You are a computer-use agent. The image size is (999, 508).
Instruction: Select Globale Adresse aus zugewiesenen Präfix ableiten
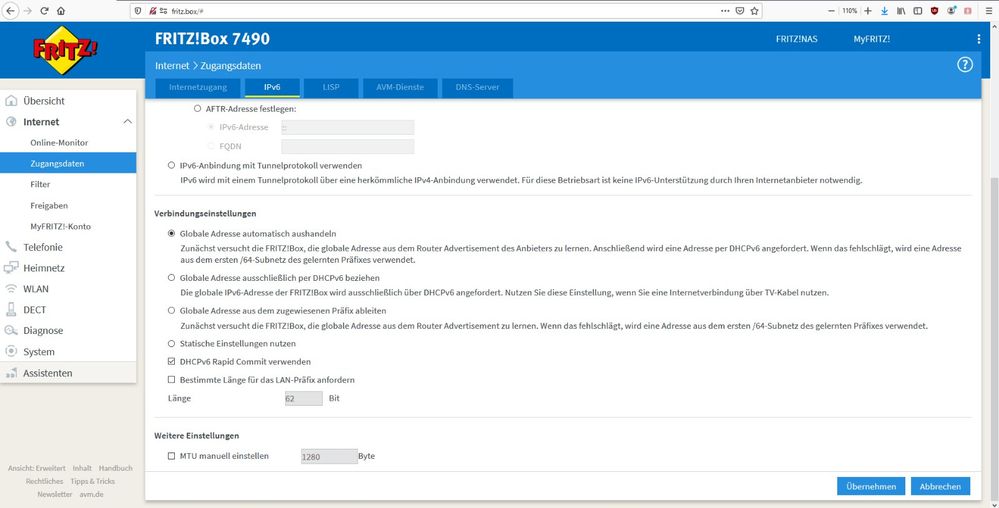click(171, 310)
